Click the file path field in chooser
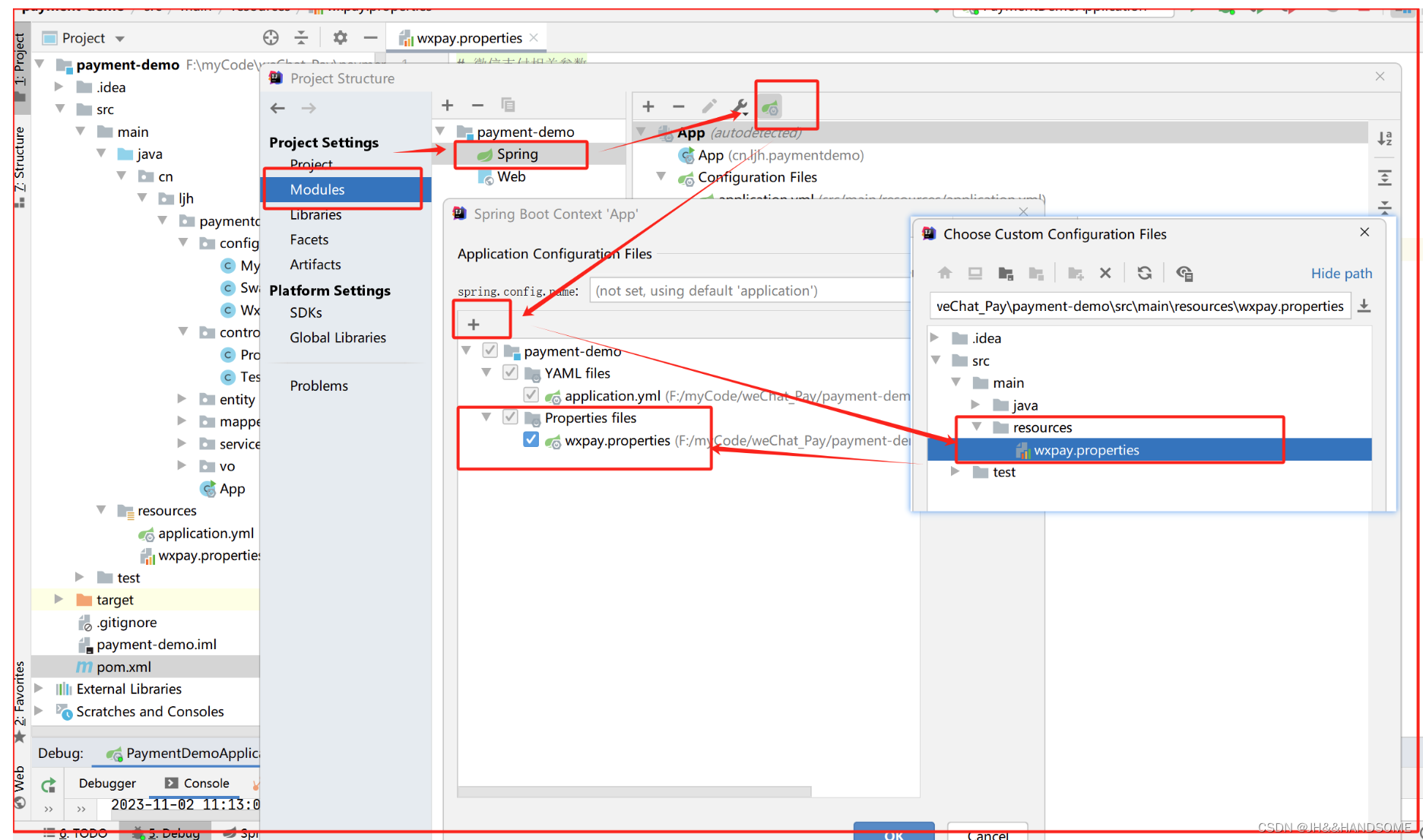Viewport: 1423px width, 840px height. 1139,306
